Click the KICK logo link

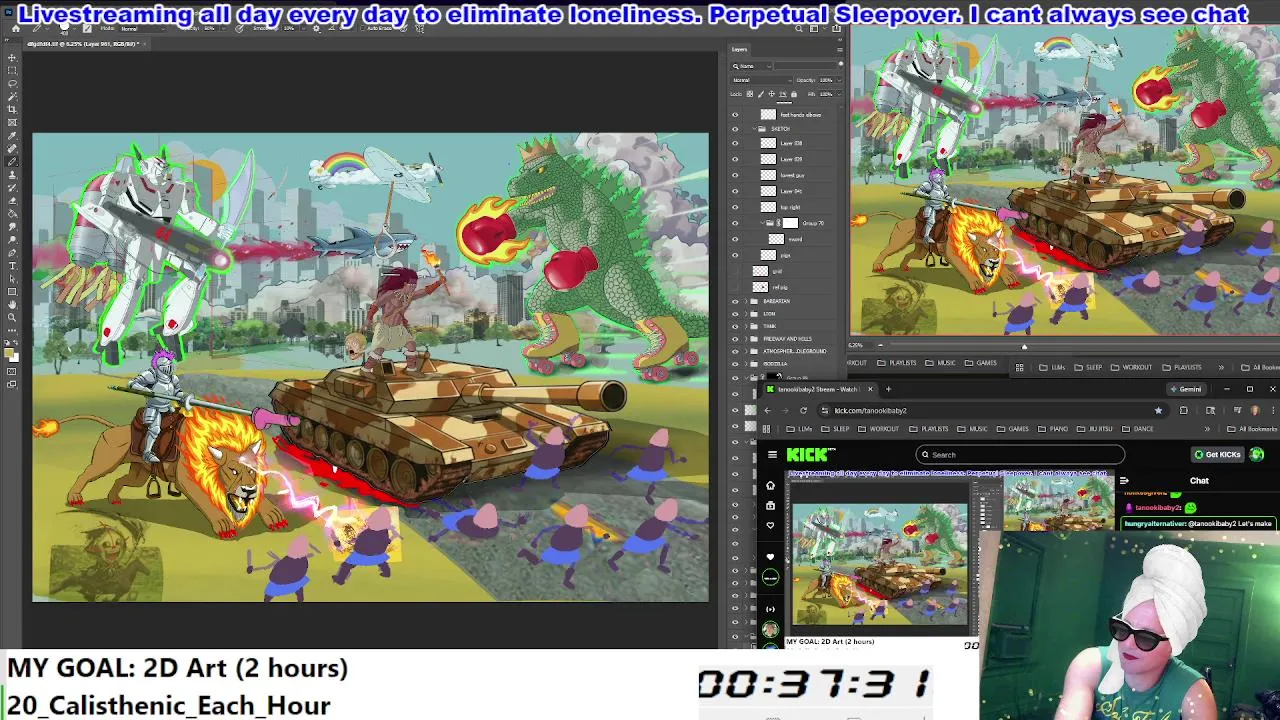click(x=810, y=455)
